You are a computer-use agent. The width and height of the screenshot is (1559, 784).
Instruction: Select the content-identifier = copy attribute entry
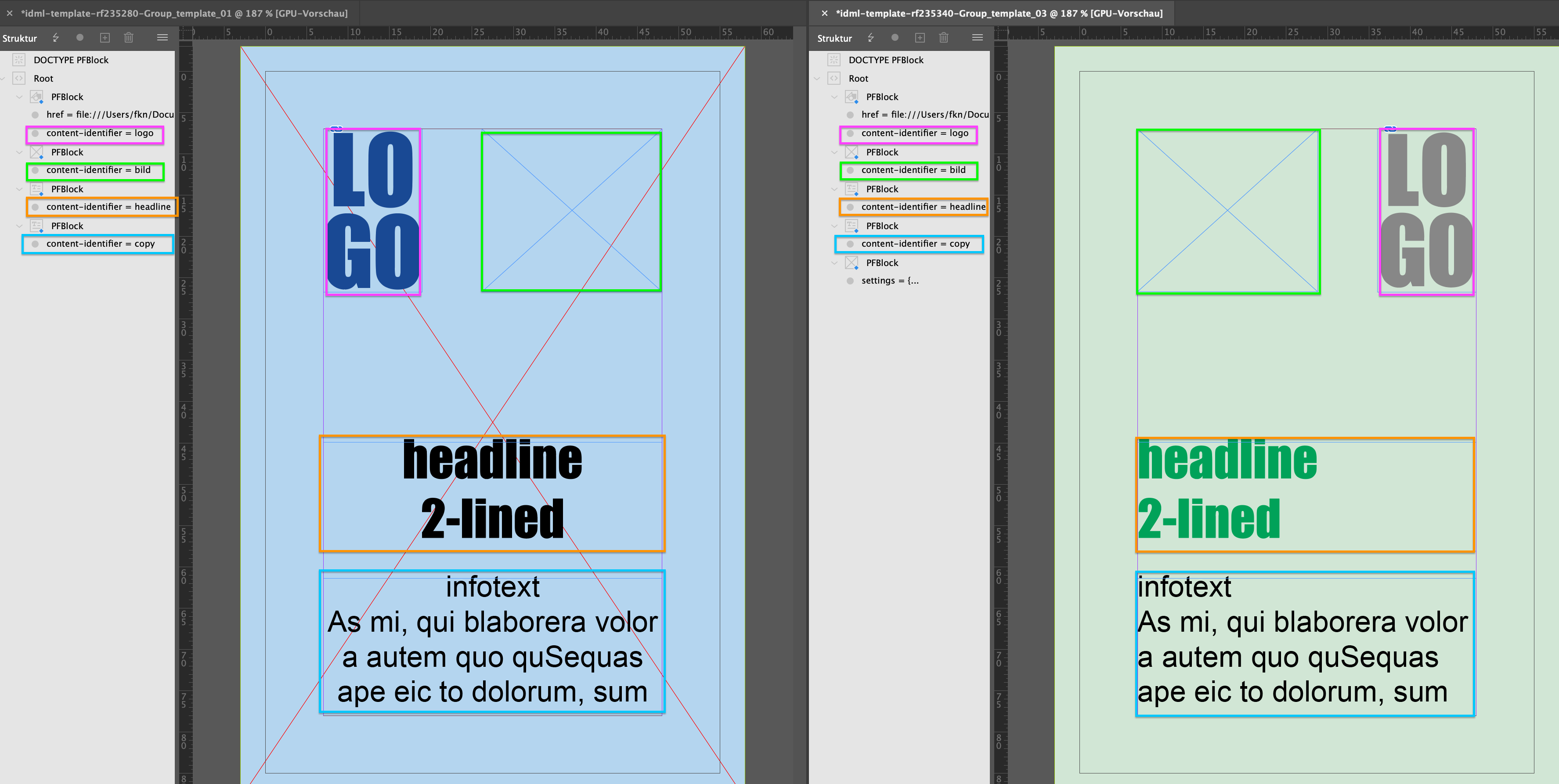[x=101, y=244]
